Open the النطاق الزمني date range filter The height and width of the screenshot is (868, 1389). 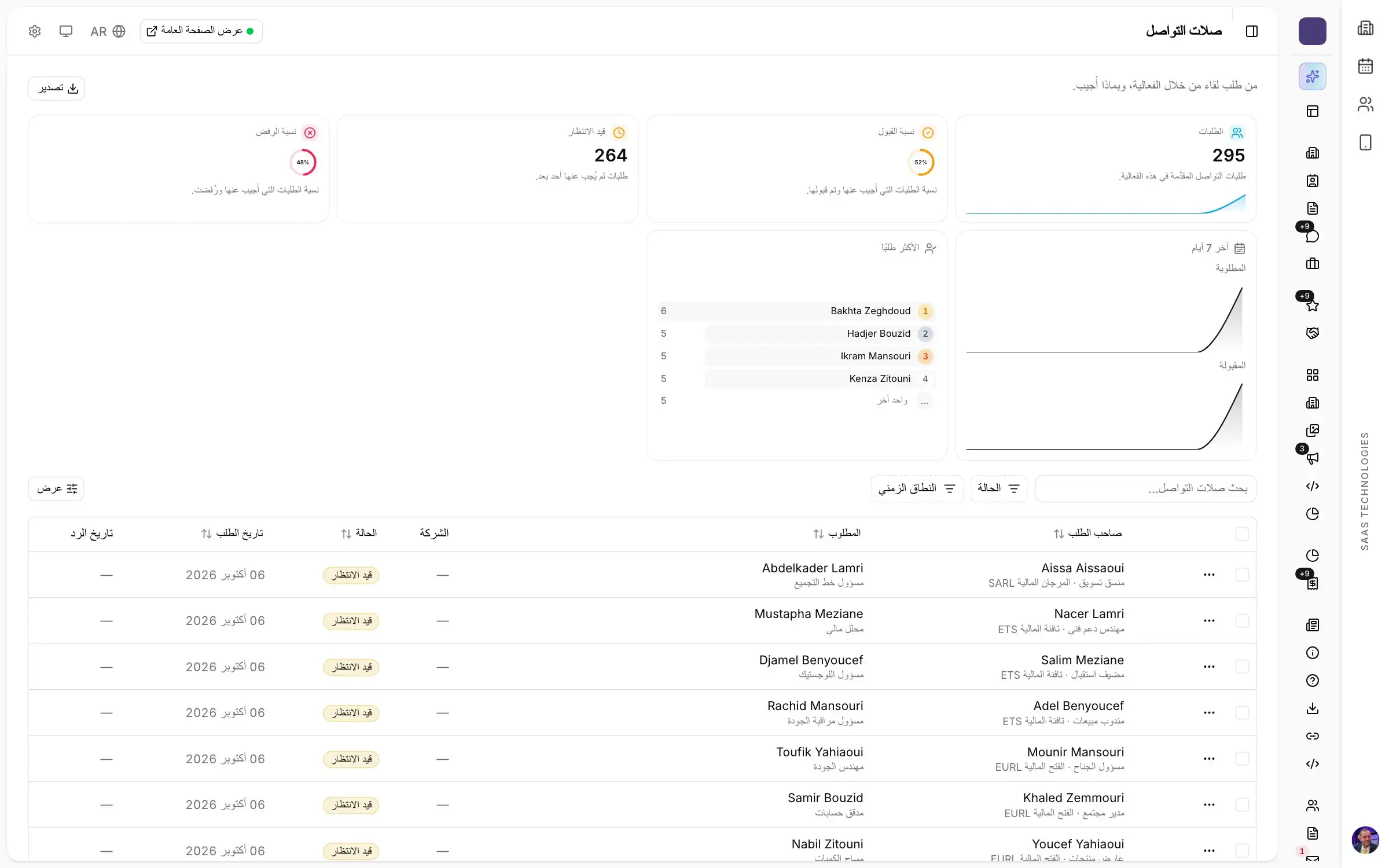[x=917, y=488]
